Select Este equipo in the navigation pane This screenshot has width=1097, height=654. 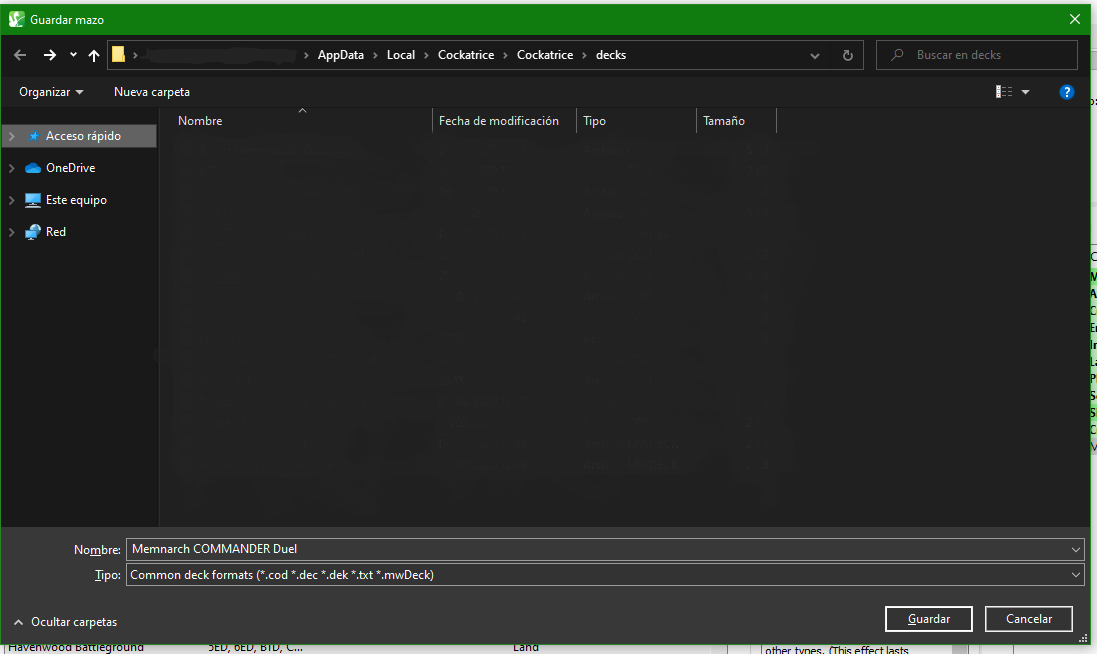(76, 200)
